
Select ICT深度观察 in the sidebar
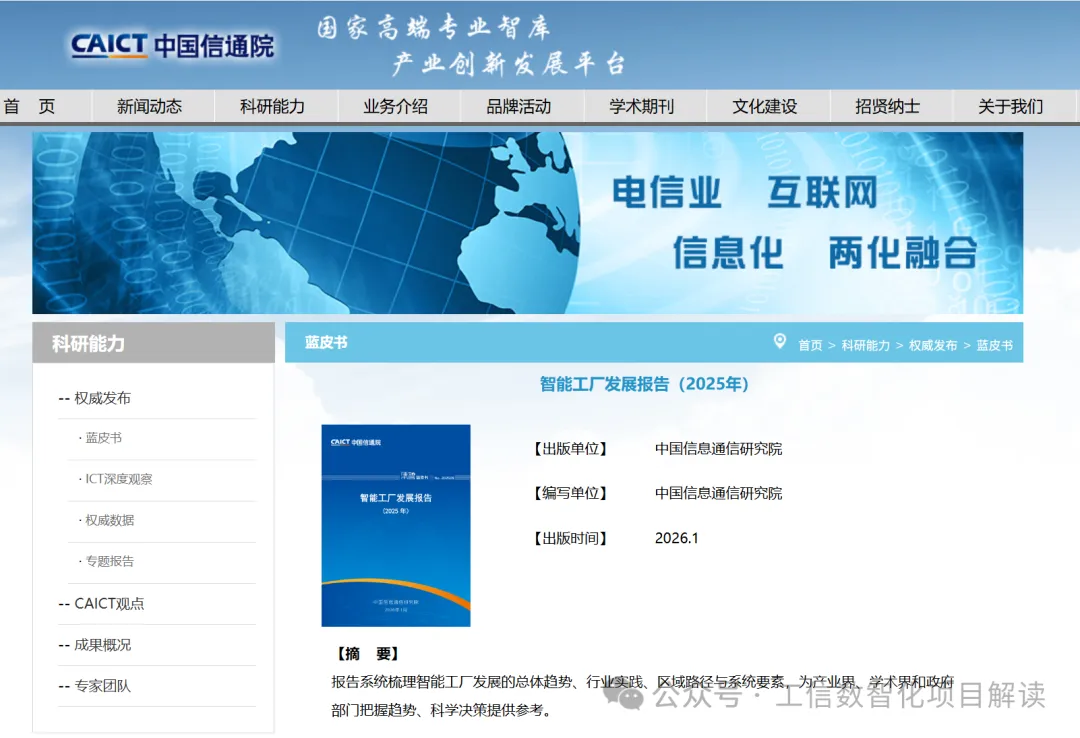[118, 479]
